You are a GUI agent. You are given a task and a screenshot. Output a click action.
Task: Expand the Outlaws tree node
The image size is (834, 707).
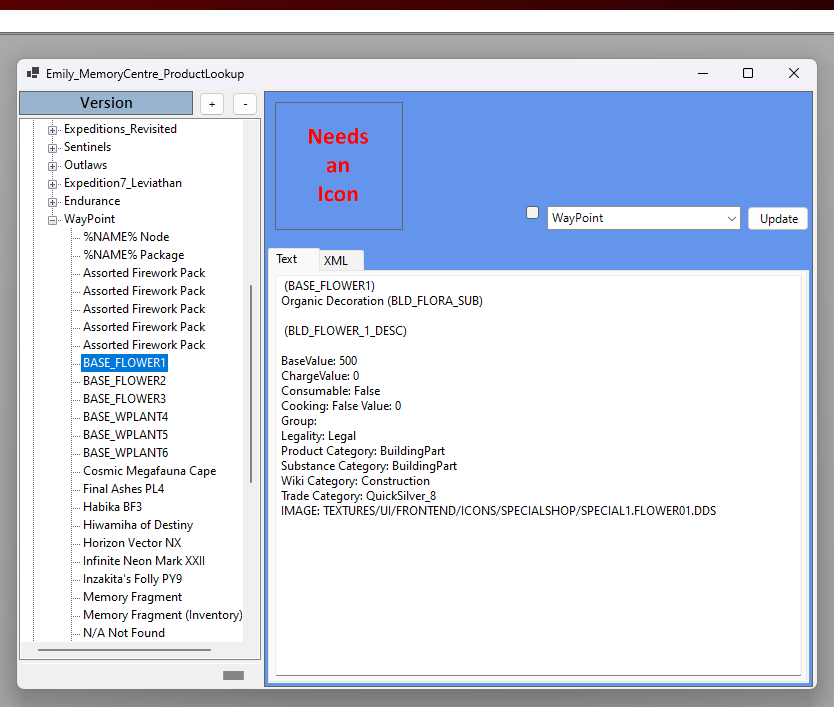click(x=52, y=166)
